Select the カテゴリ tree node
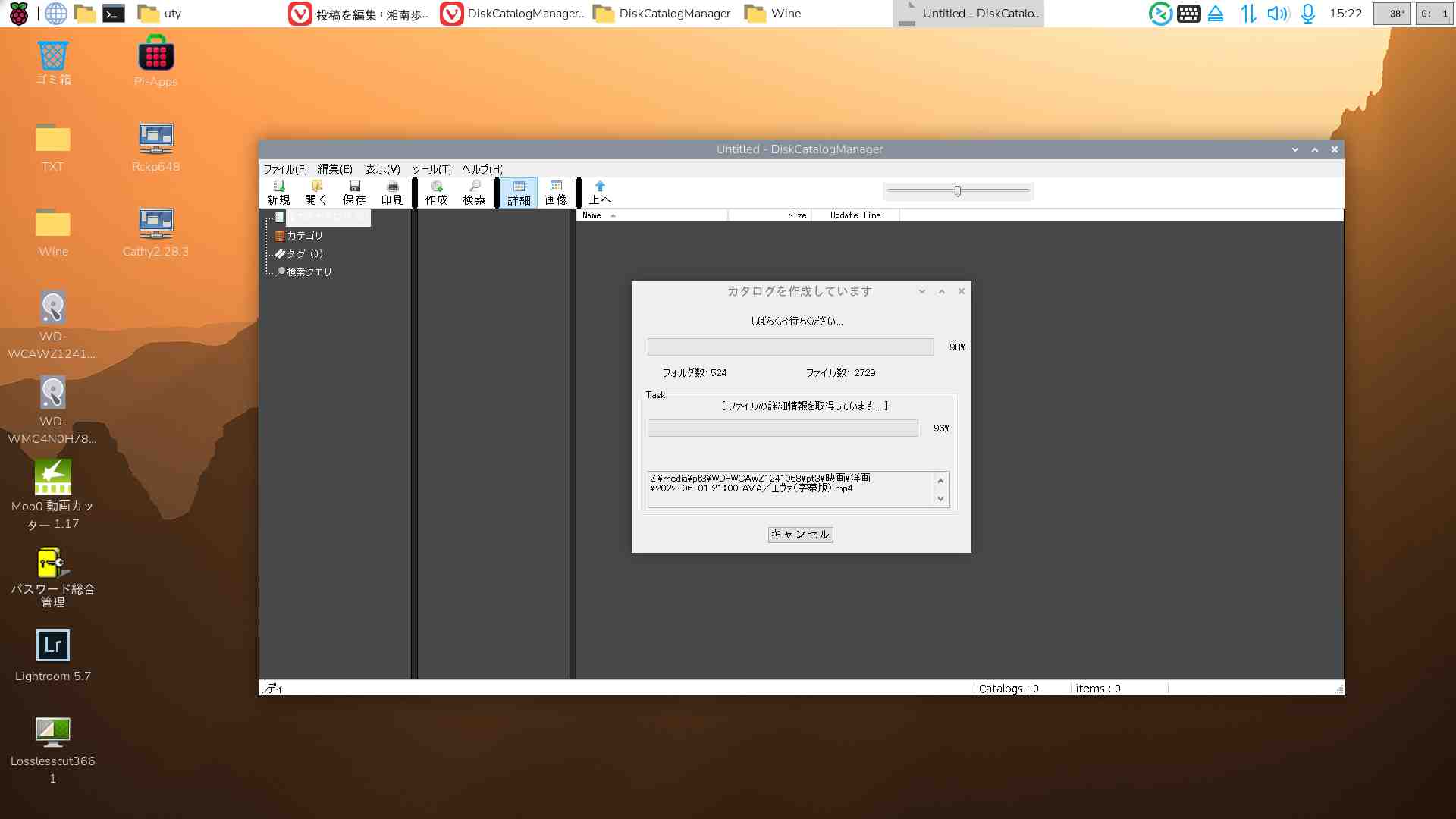1456x819 pixels. tap(304, 236)
